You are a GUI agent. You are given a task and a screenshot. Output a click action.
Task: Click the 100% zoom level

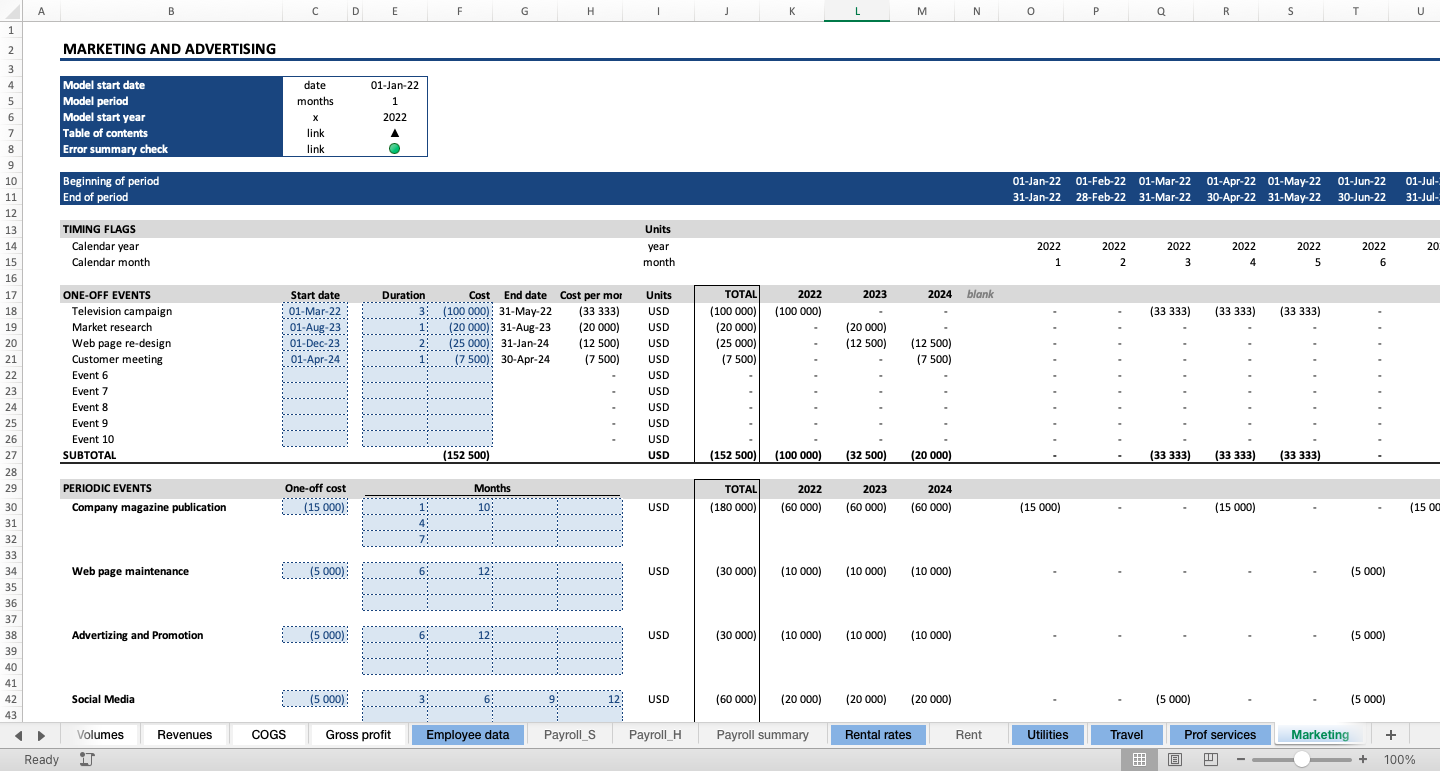(x=1399, y=760)
